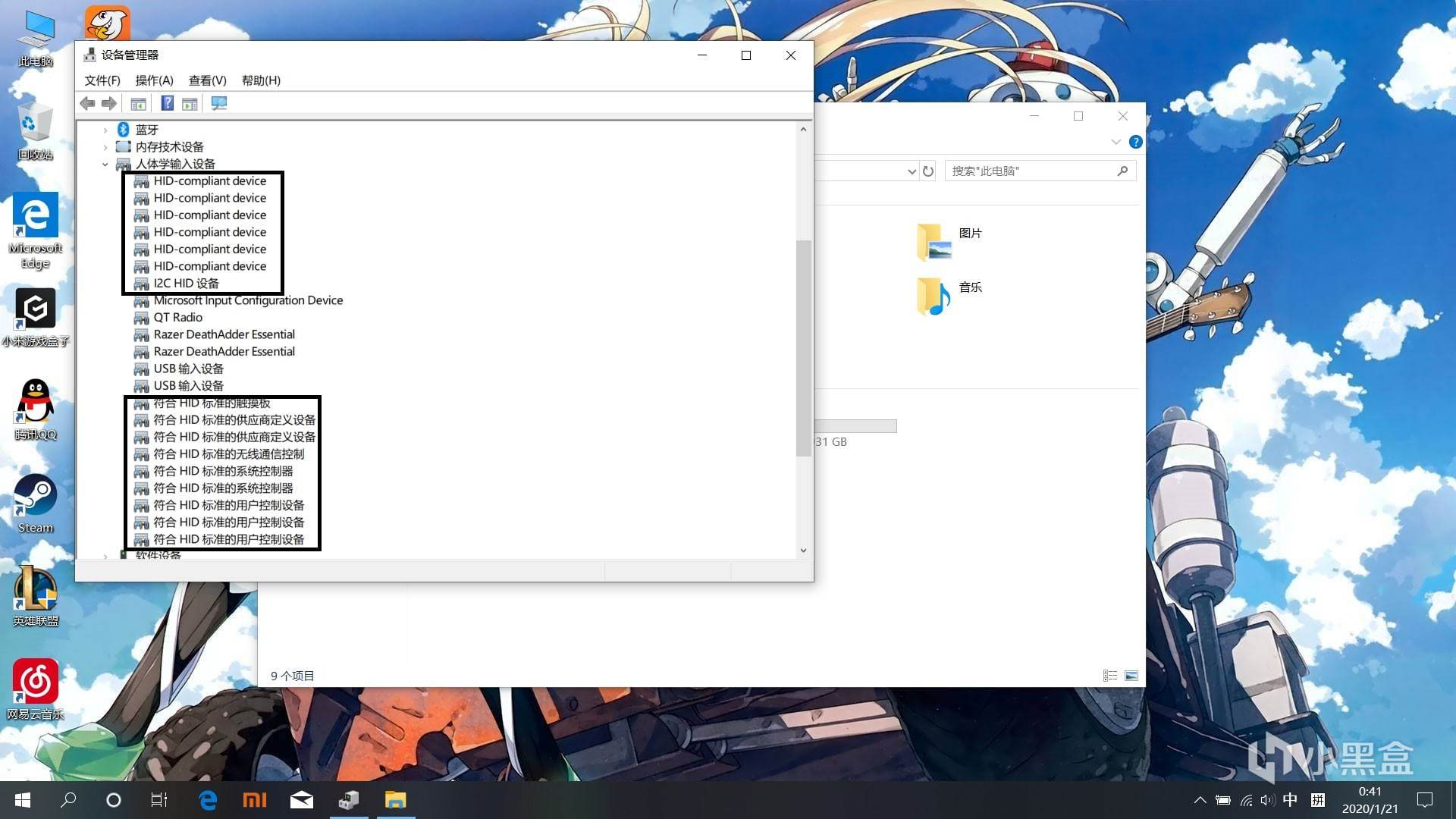The image size is (1456, 819).
Task: Click the device tree scrollbar up arrow
Action: tap(803, 130)
